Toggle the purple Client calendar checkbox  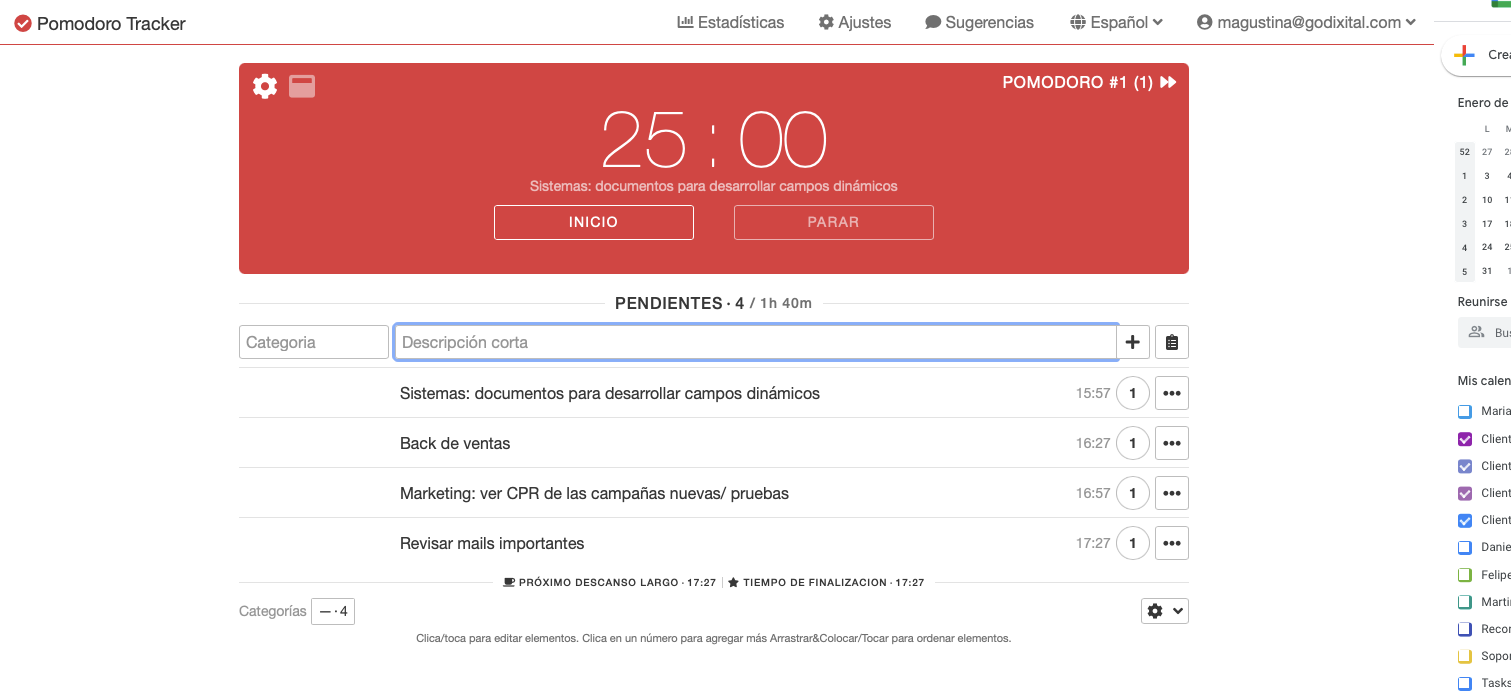tap(1465, 439)
